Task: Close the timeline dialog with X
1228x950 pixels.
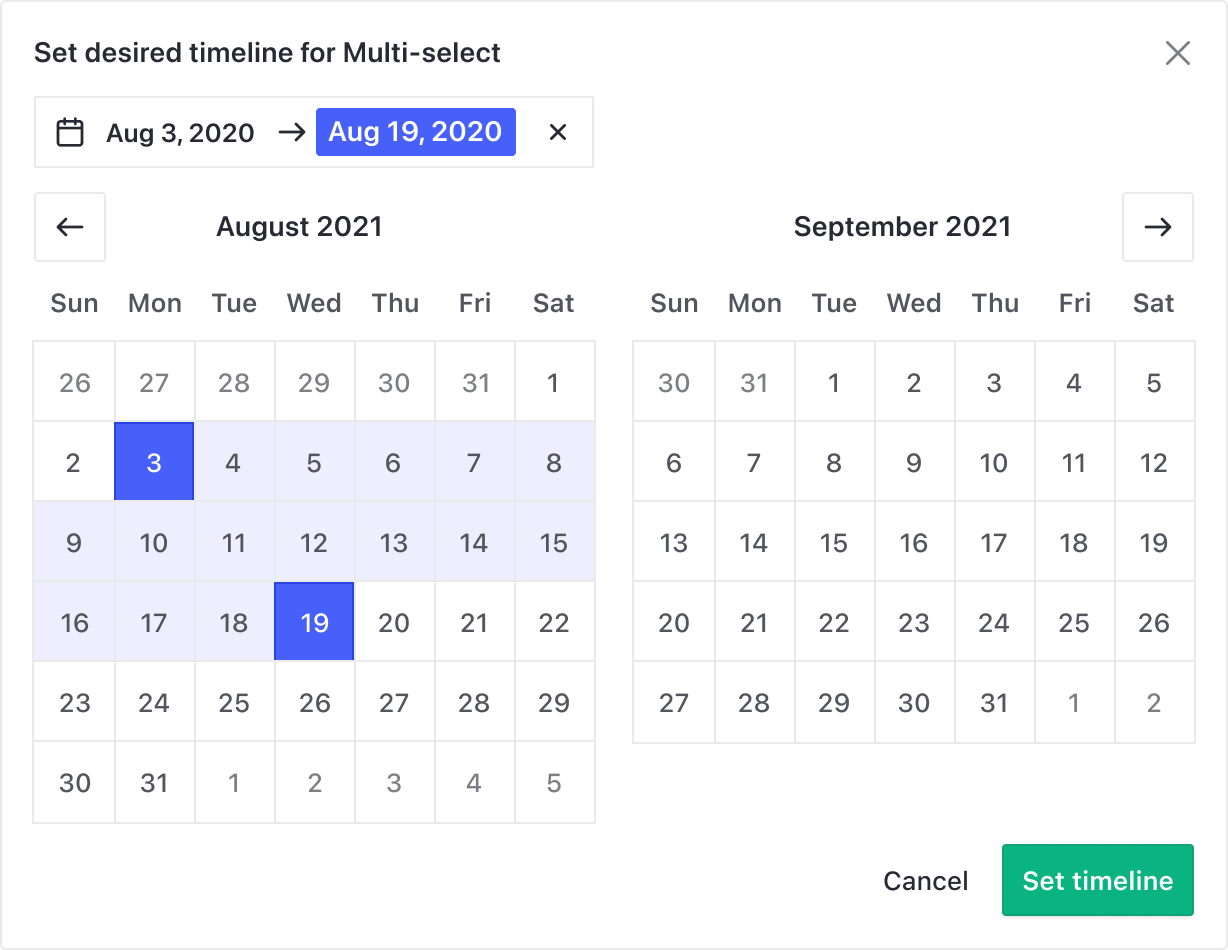Action: pyautogui.click(x=1177, y=53)
